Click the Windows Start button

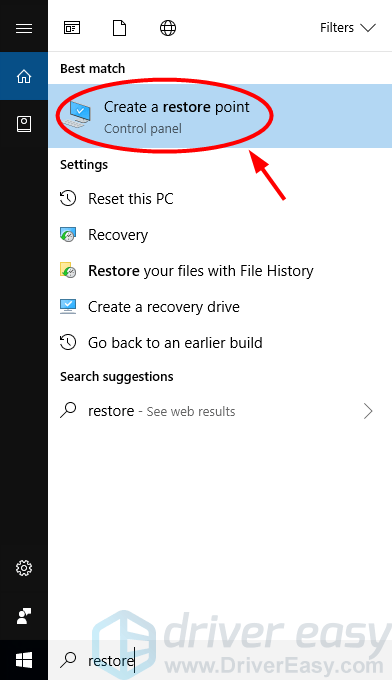coord(24,660)
